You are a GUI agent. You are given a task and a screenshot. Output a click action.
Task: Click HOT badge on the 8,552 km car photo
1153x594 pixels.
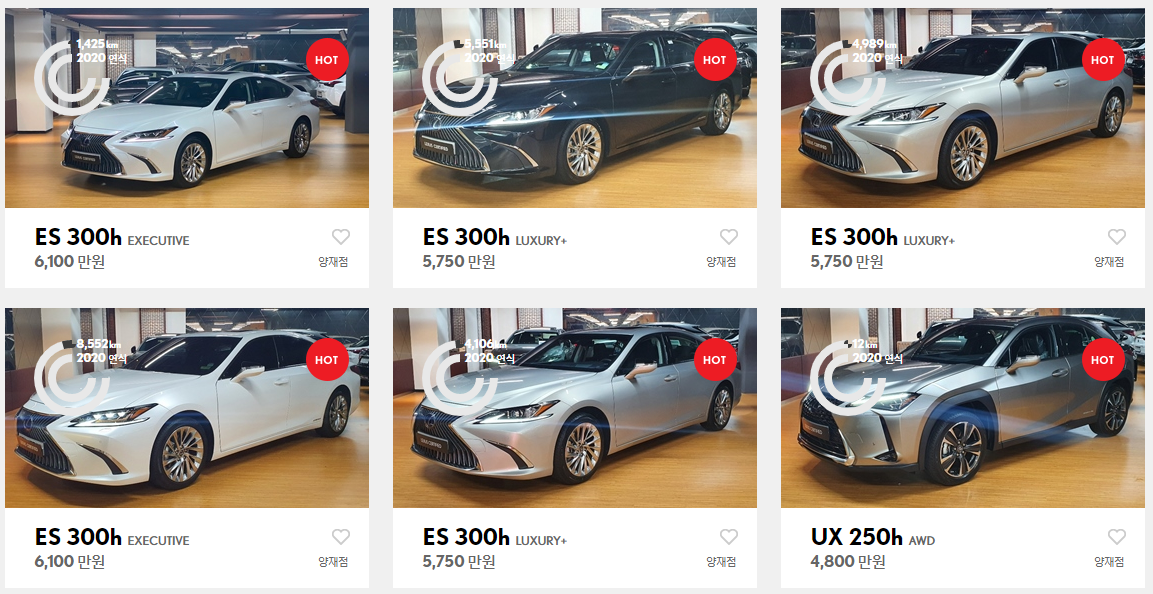coord(326,359)
